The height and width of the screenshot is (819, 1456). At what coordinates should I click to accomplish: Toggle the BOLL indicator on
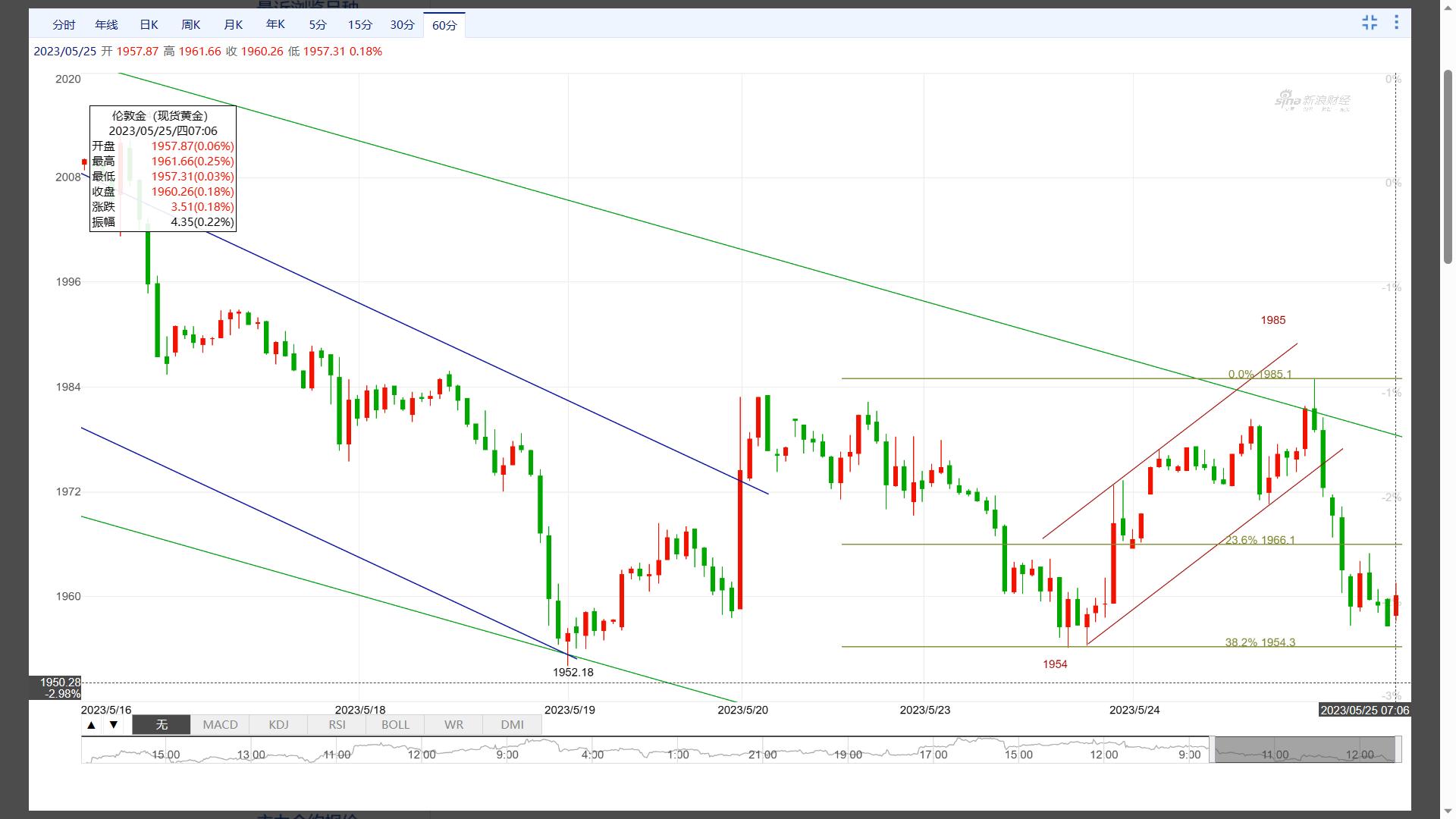point(395,725)
